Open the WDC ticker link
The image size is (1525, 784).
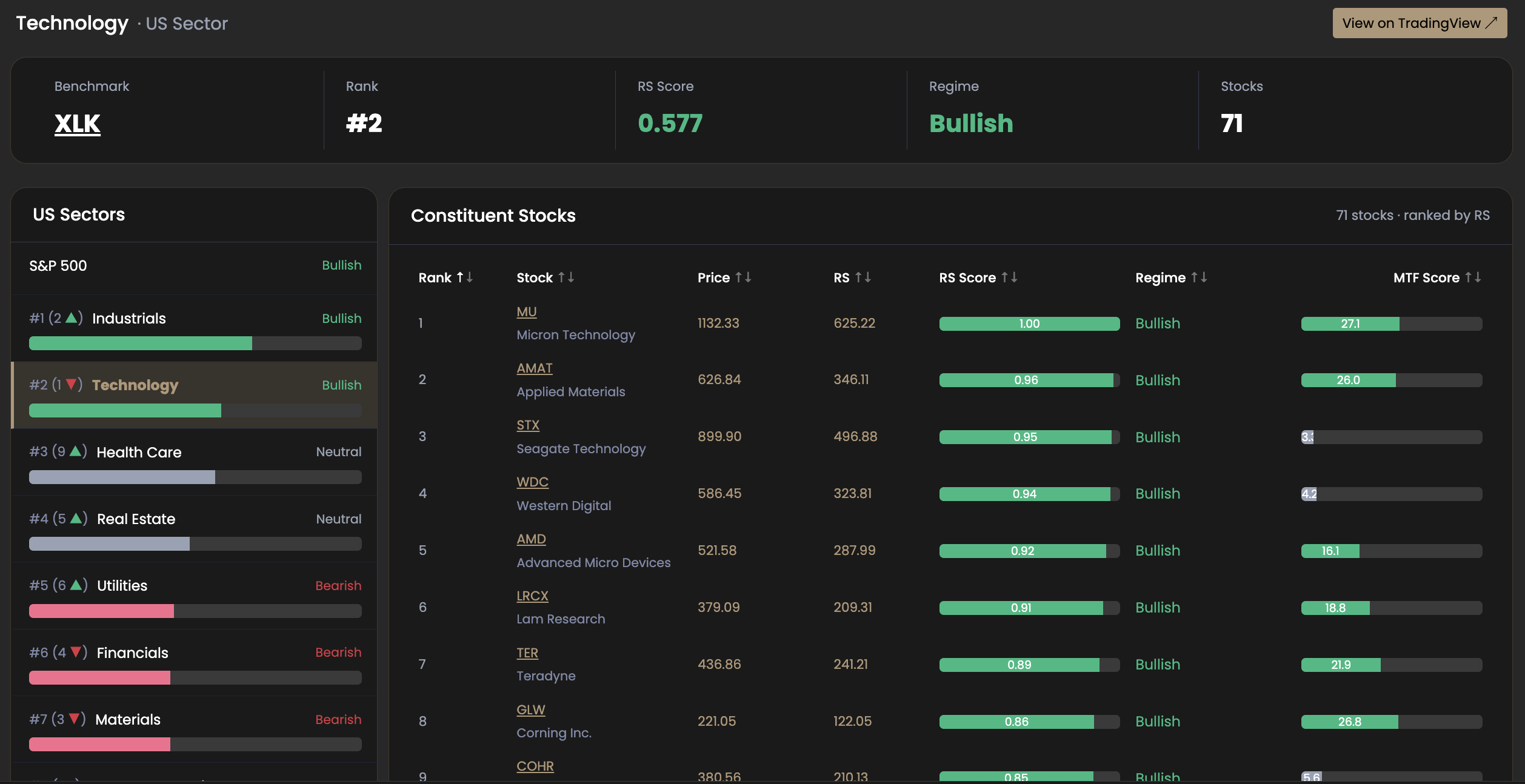coord(532,482)
